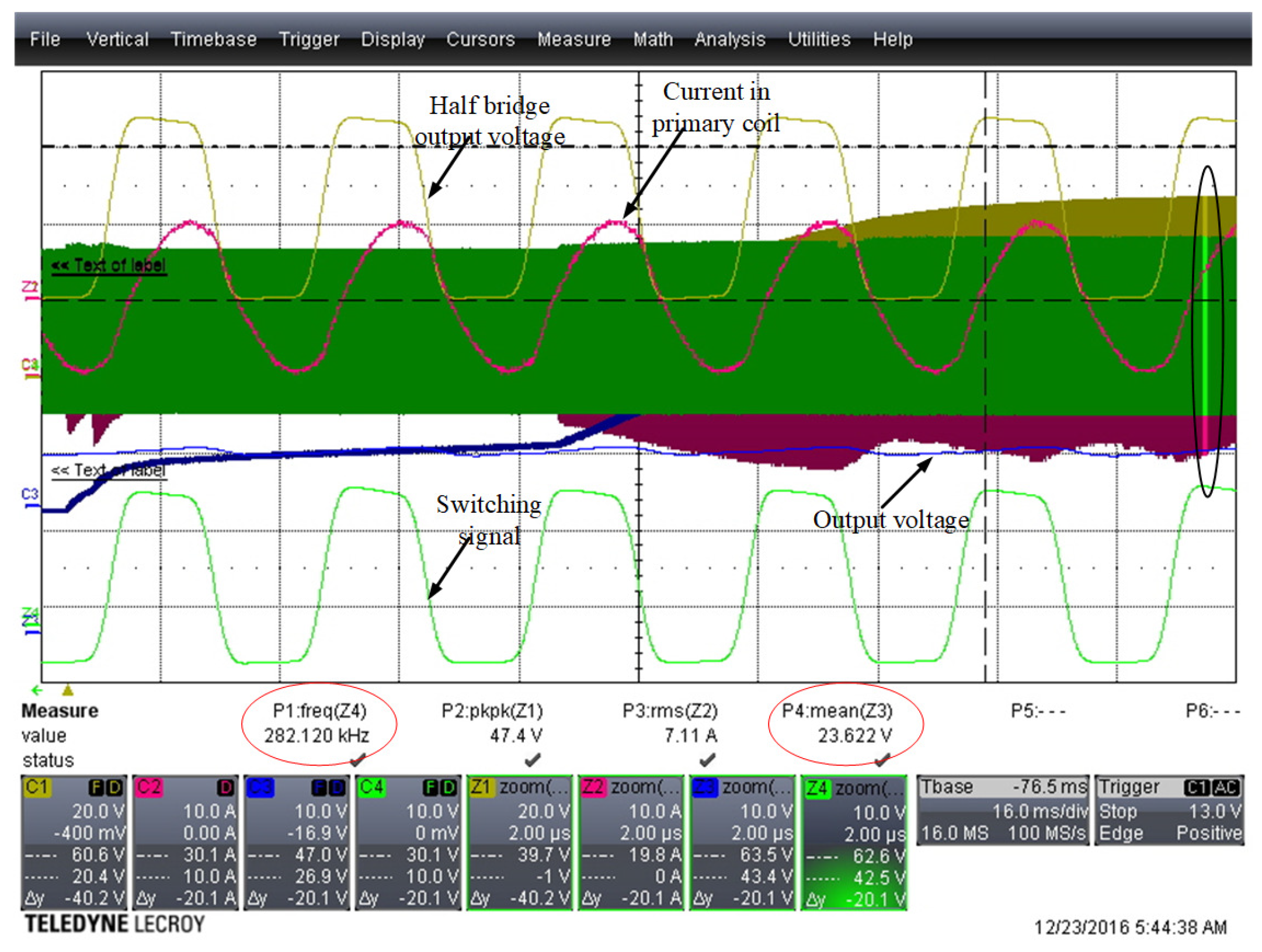
Task: Open the Vertical menu
Action: (x=117, y=39)
